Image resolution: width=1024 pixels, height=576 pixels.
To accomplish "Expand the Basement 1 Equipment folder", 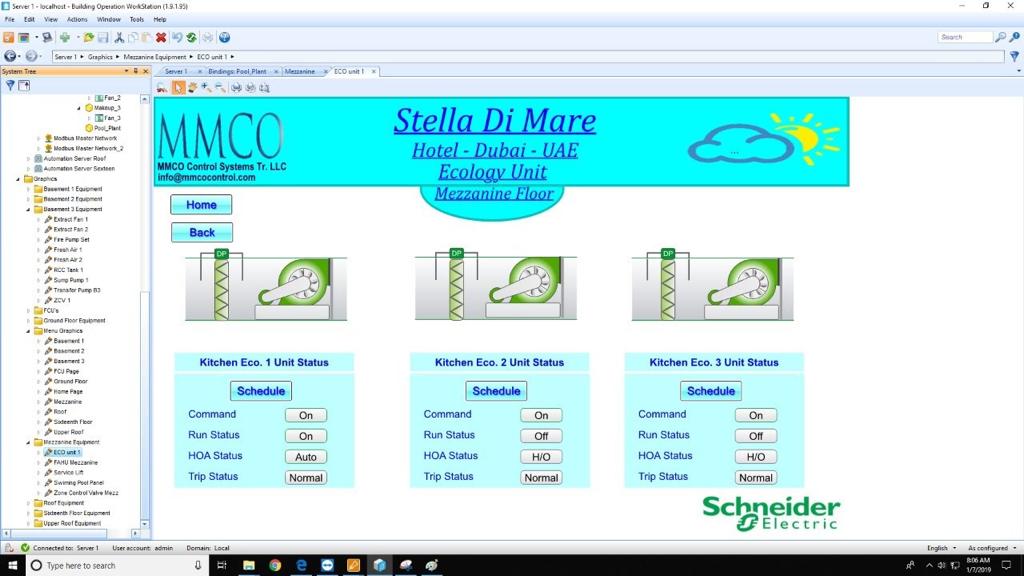I will pyautogui.click(x=29, y=189).
